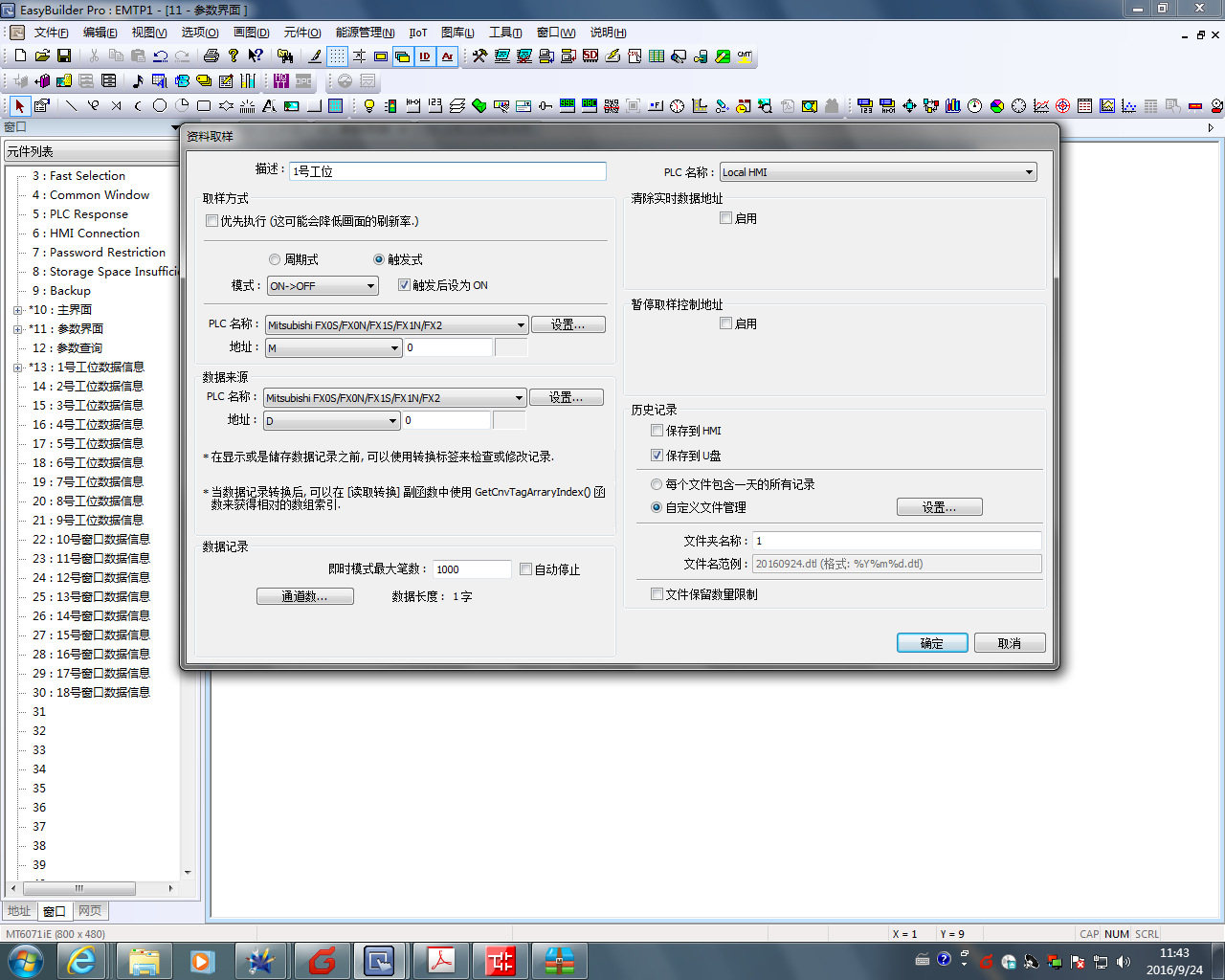Switch to the 地址 tab

click(x=19, y=911)
